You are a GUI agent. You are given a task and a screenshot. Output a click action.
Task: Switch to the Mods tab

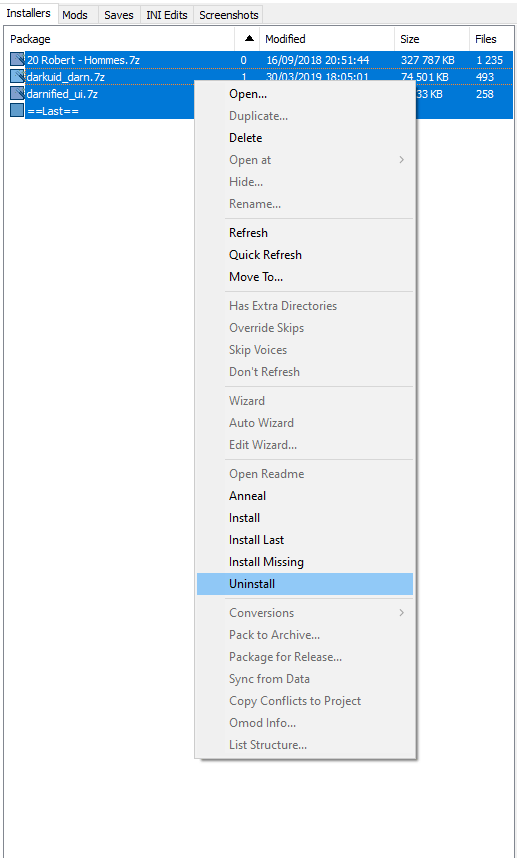pyautogui.click(x=75, y=15)
